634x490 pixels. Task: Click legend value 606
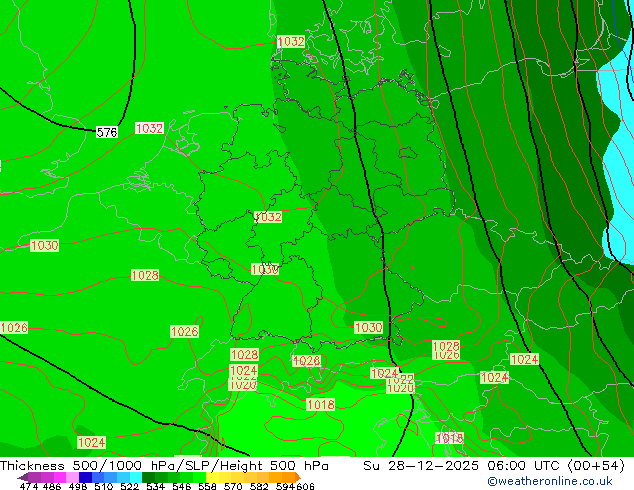pos(305,486)
